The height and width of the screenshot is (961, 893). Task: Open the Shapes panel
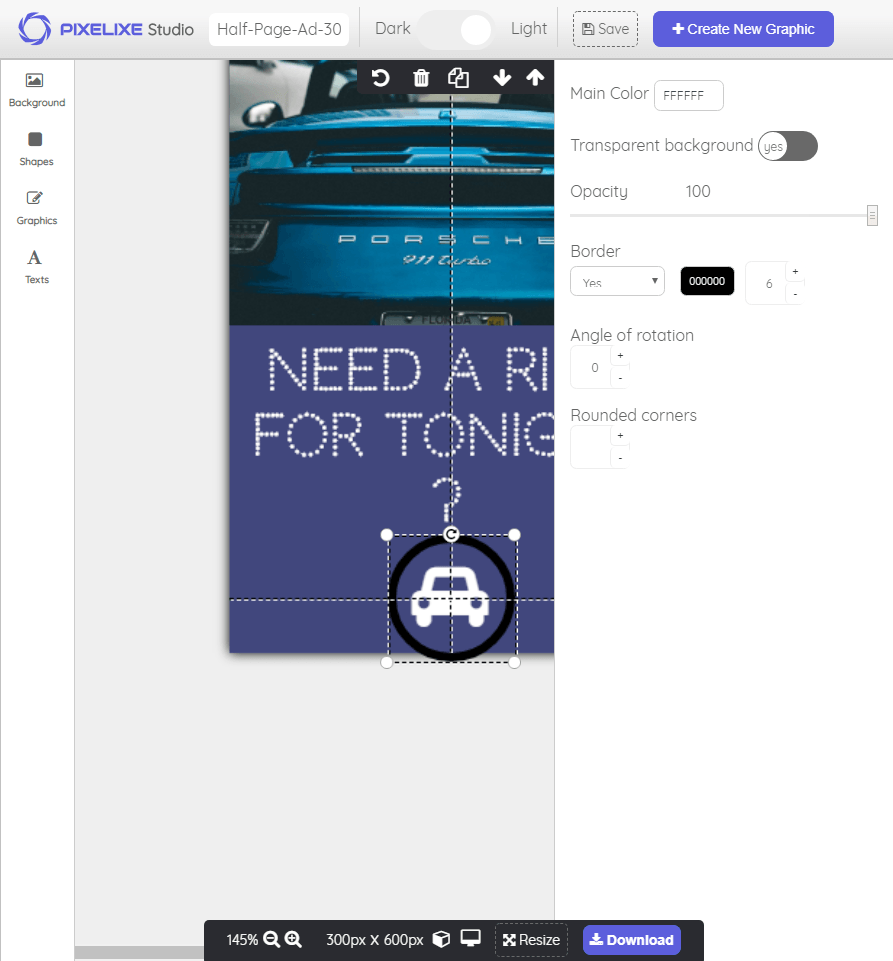[x=36, y=149]
